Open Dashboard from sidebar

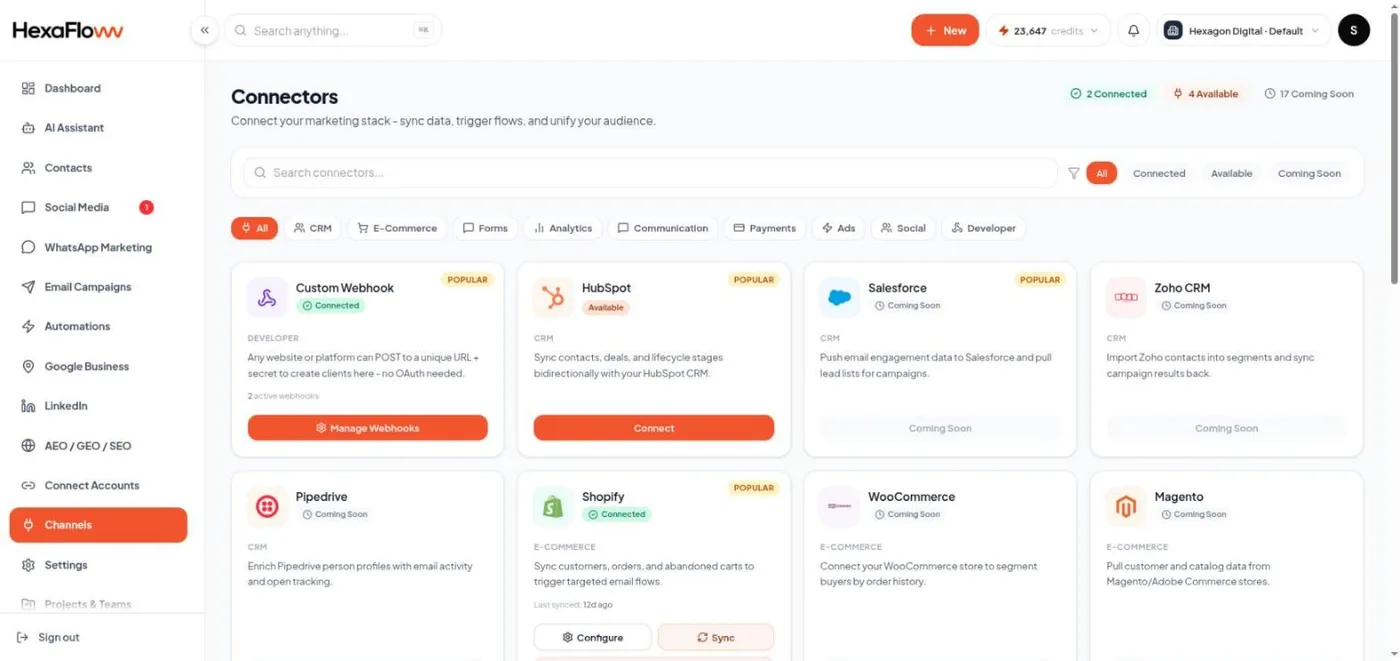pyautogui.click(x=98, y=88)
